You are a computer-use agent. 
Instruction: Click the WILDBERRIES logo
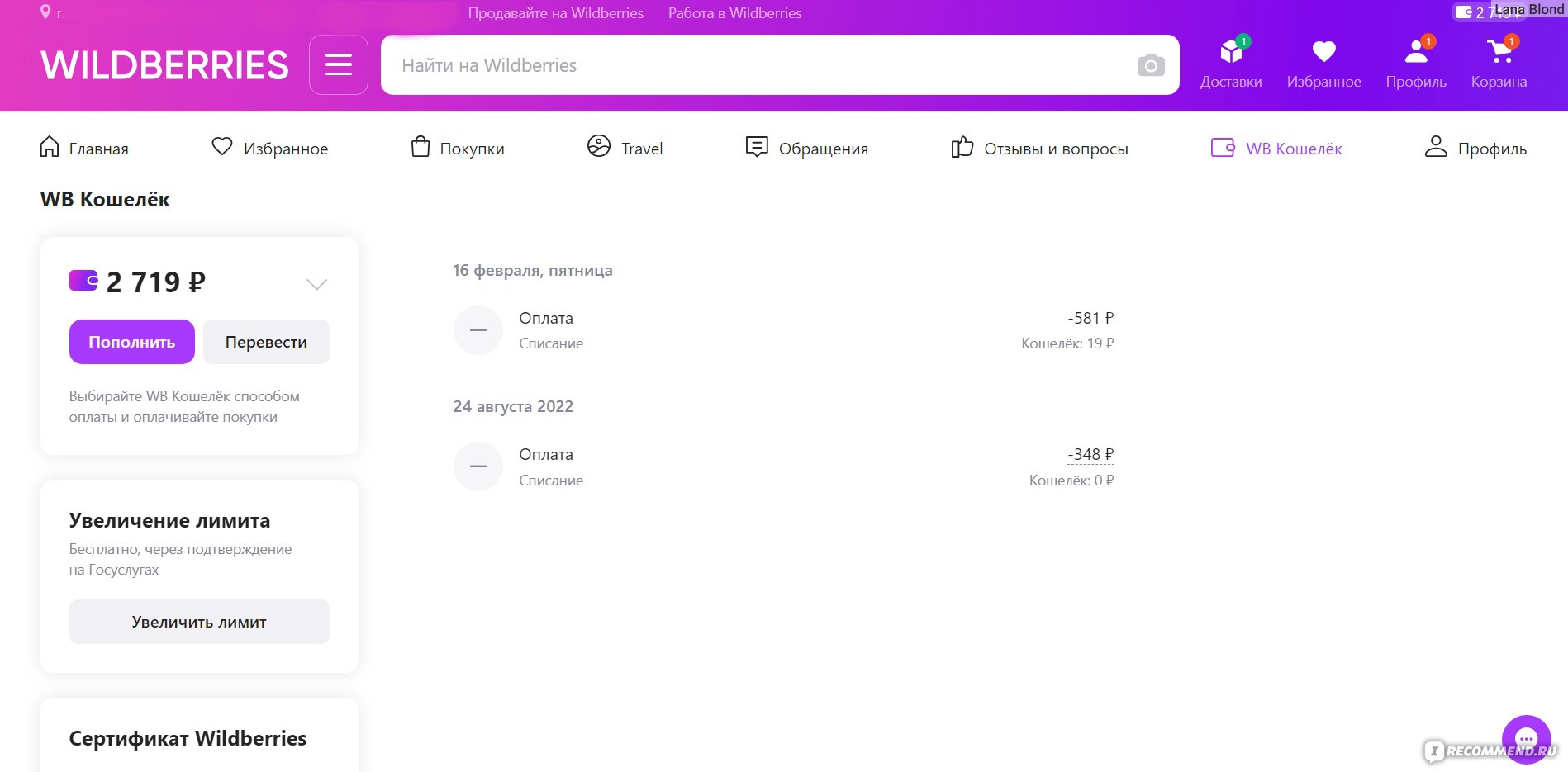pos(164,65)
